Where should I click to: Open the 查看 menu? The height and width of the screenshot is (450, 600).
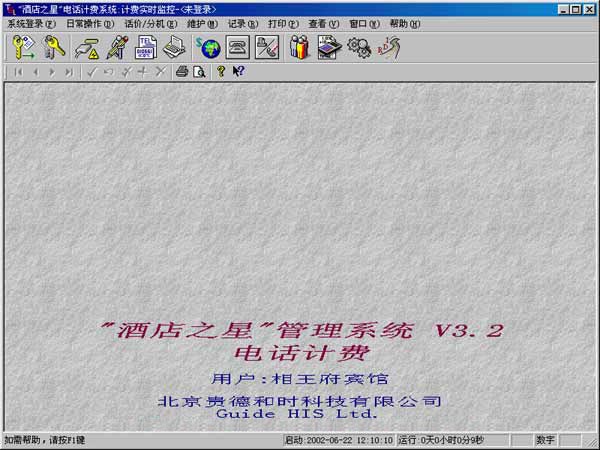(324, 24)
